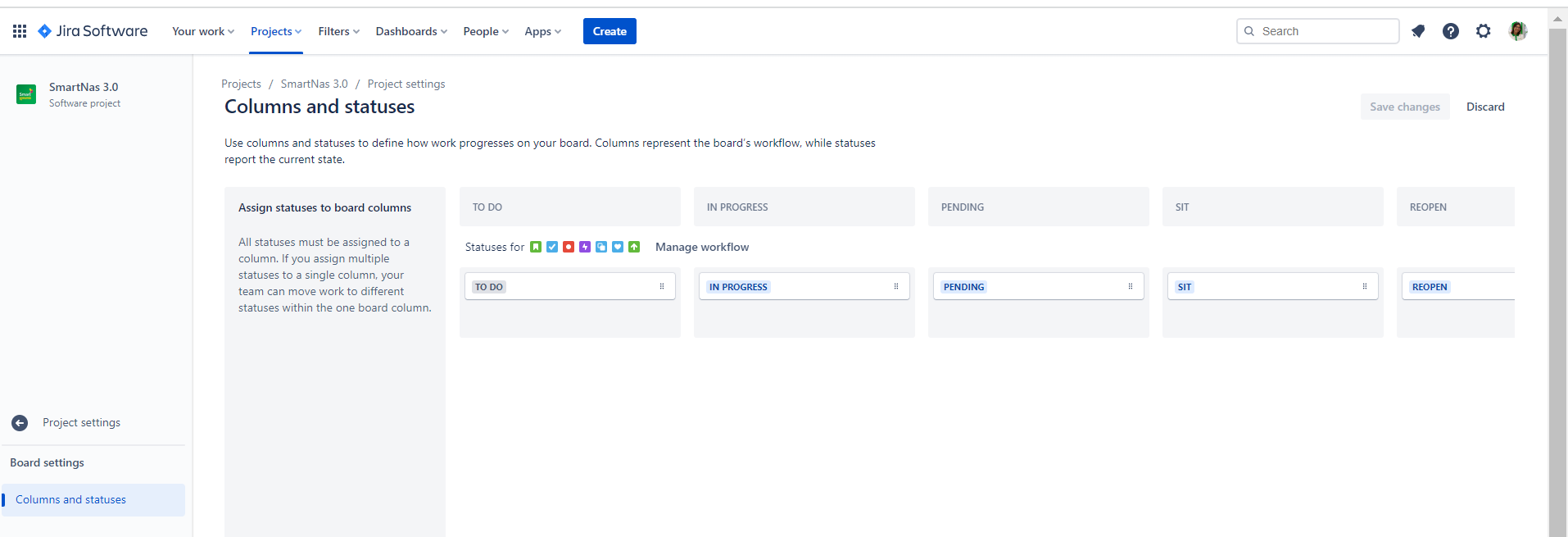Viewport: 1568px width, 537px height.
Task: Click the vertical page scrollbar
Action: click(1557, 284)
